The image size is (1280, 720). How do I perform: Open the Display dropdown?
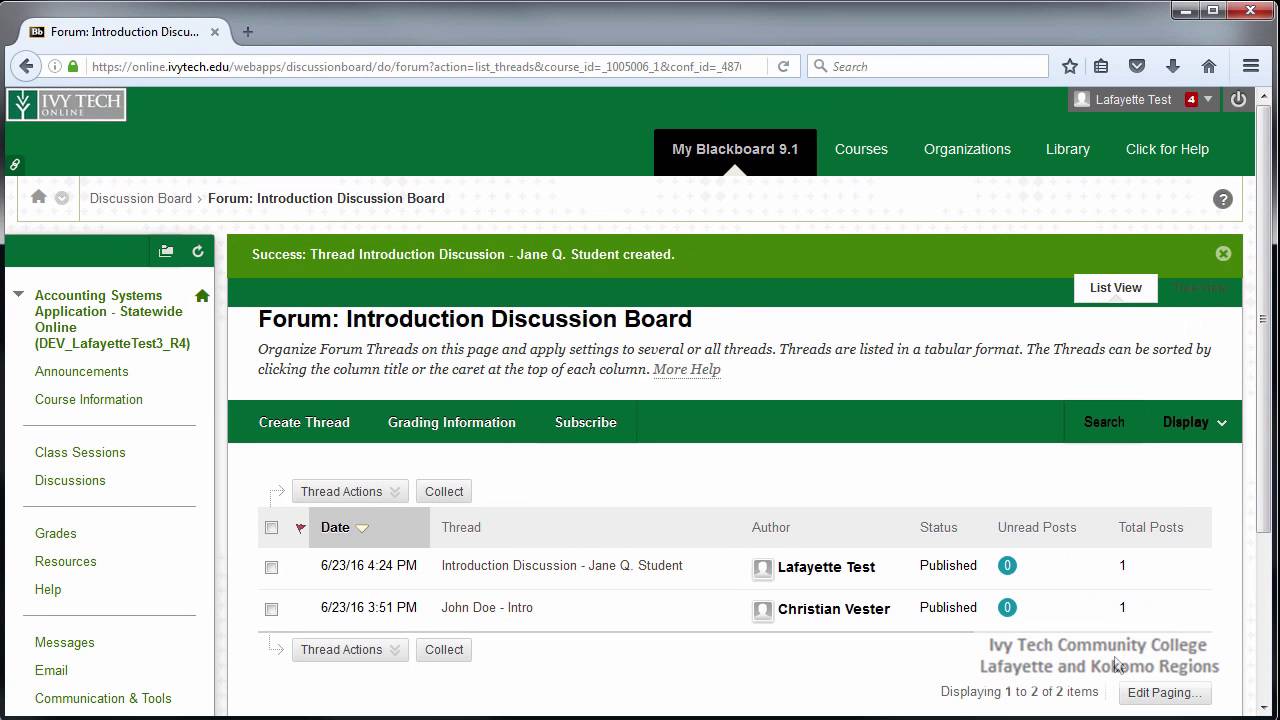1194,422
